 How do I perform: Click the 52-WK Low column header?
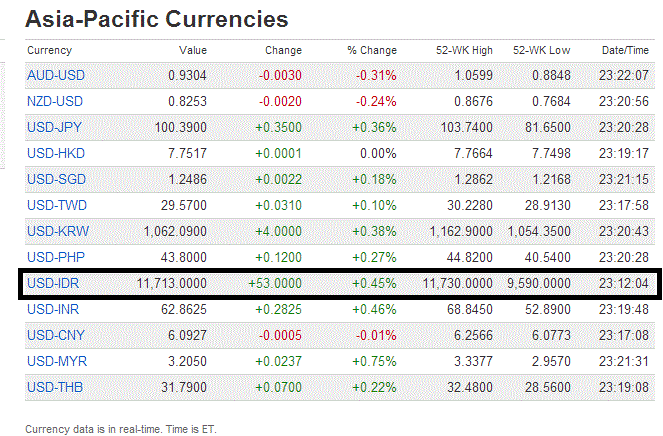point(543,50)
